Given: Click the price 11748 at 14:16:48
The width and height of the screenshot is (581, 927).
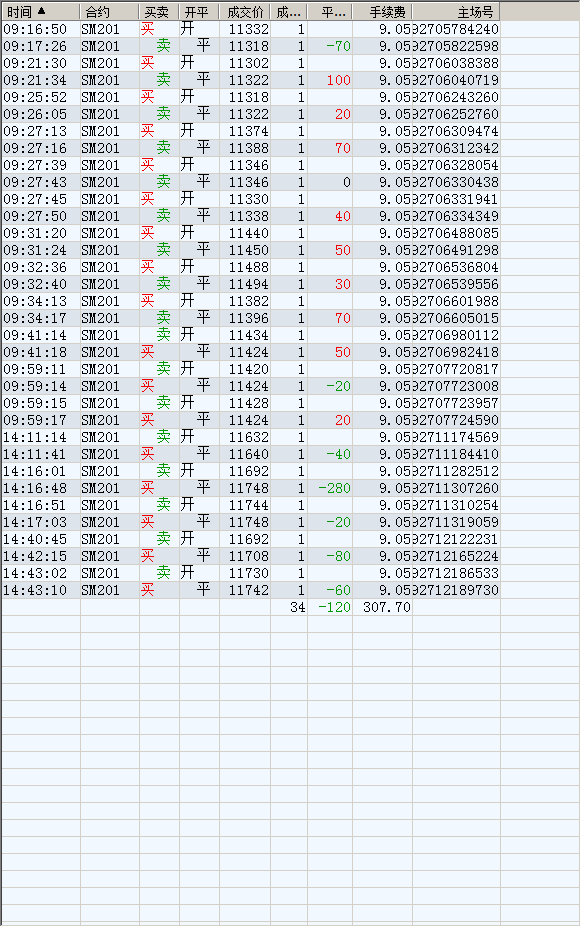Looking at the screenshot, I should pyautogui.click(x=245, y=488).
